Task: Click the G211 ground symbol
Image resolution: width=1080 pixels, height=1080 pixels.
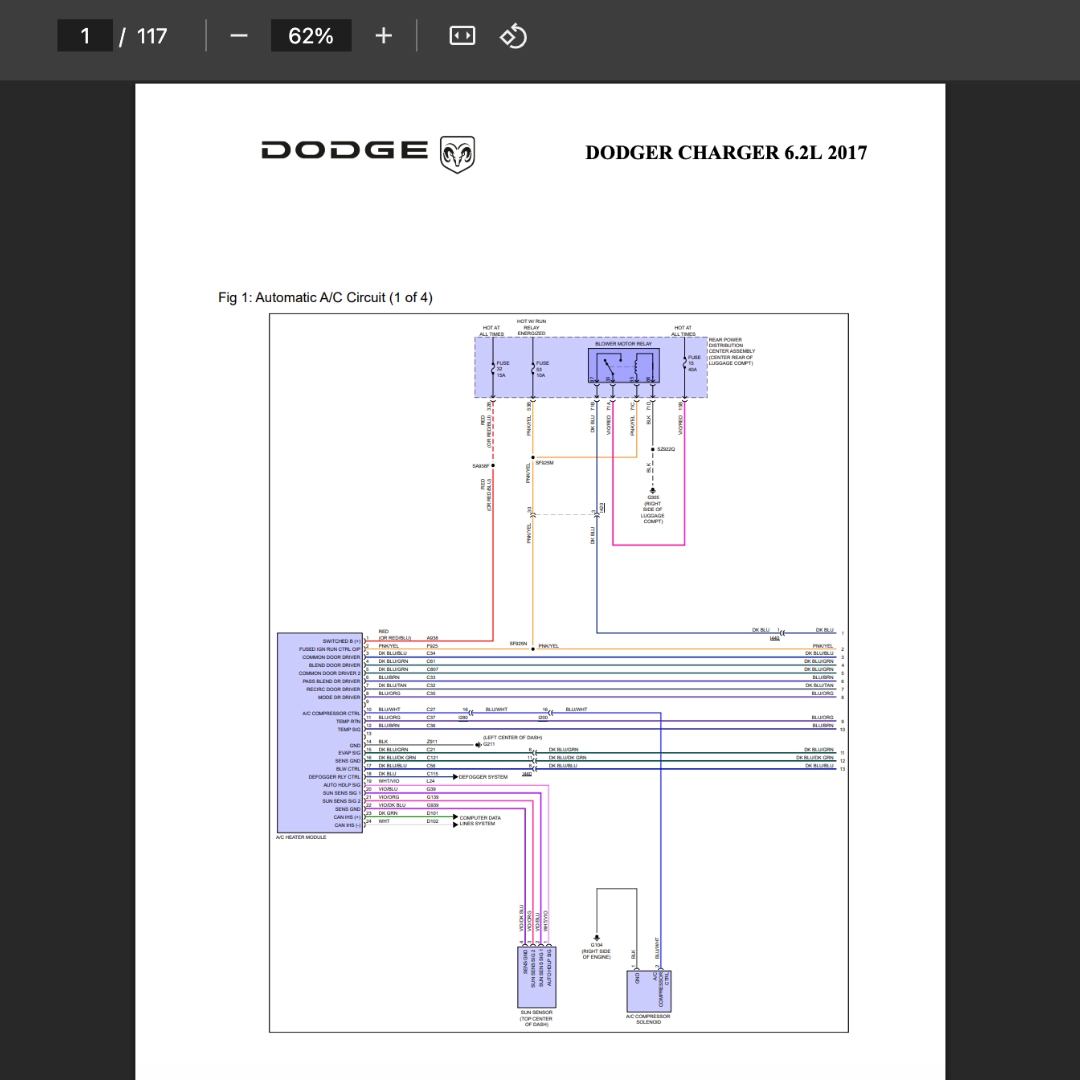Action: point(479,745)
